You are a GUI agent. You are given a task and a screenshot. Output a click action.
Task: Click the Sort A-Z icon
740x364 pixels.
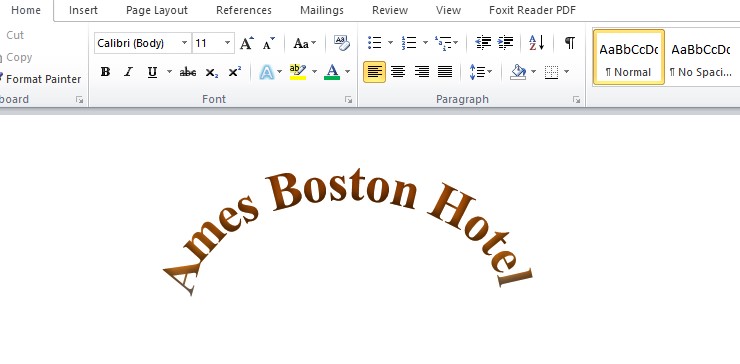click(537, 43)
